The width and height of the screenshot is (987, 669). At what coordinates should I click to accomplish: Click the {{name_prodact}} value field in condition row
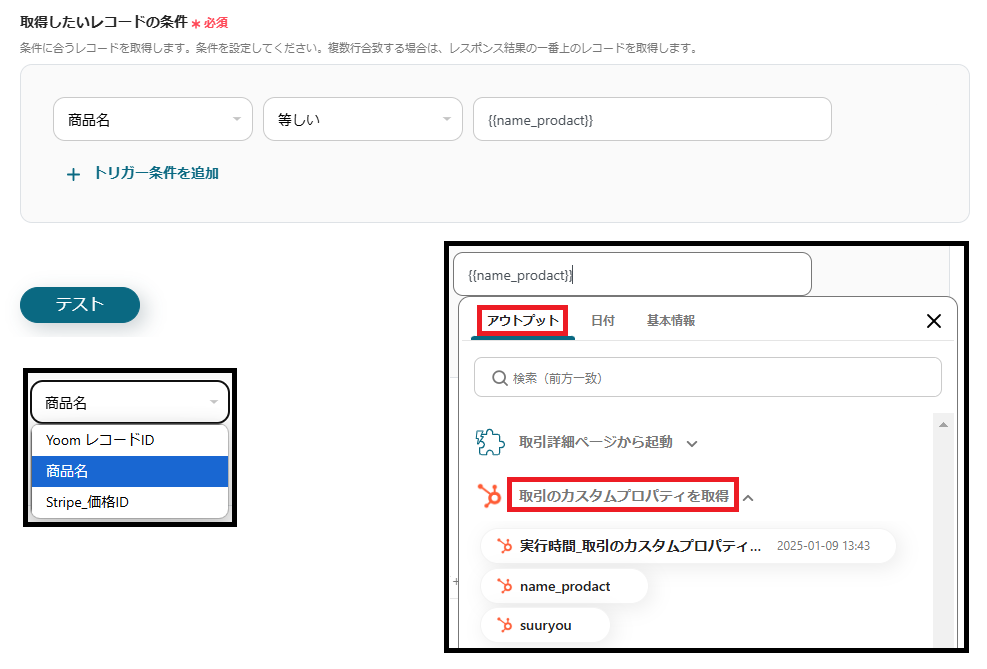click(652, 119)
